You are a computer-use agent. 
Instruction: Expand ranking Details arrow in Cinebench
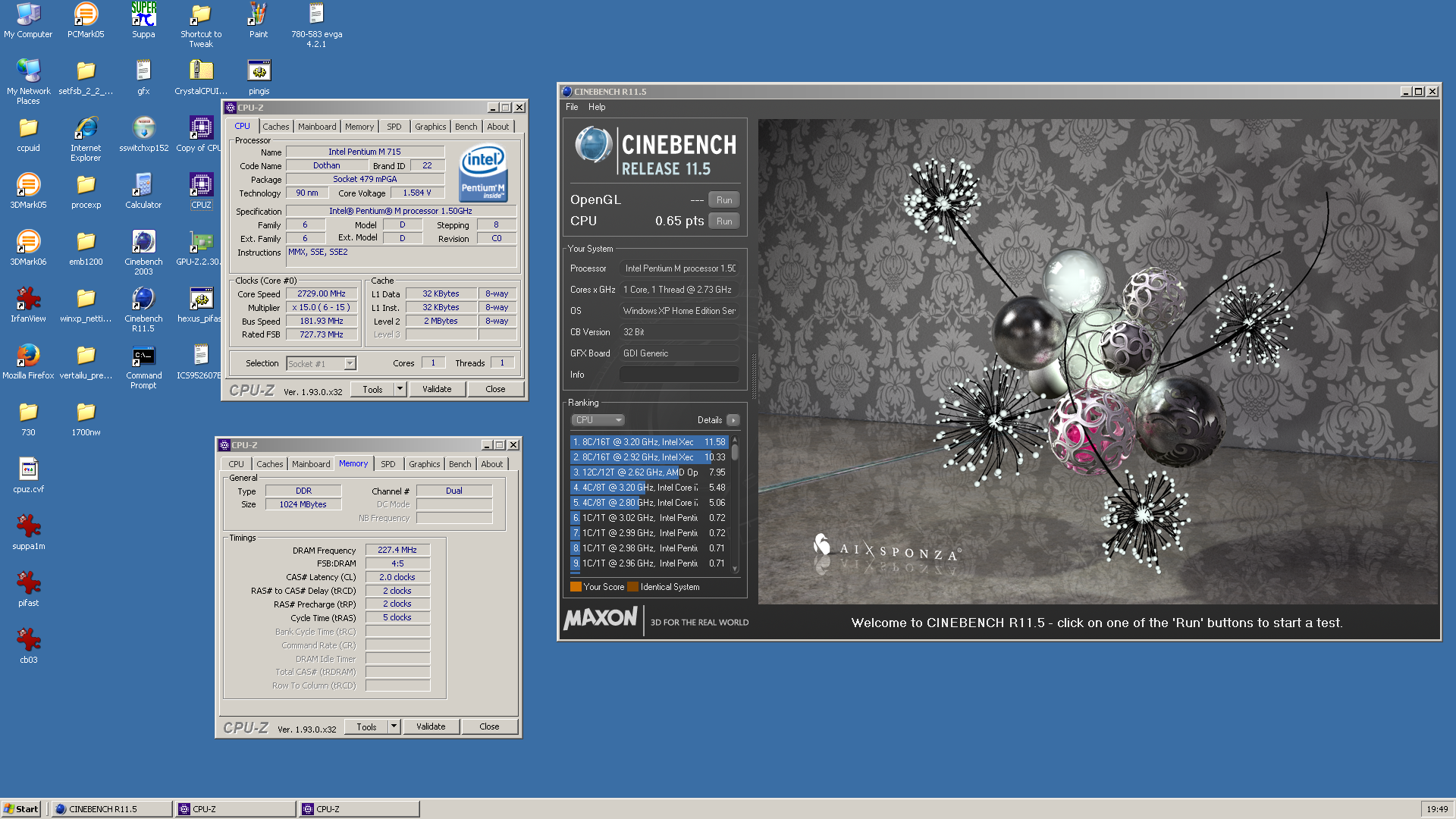pyautogui.click(x=733, y=420)
